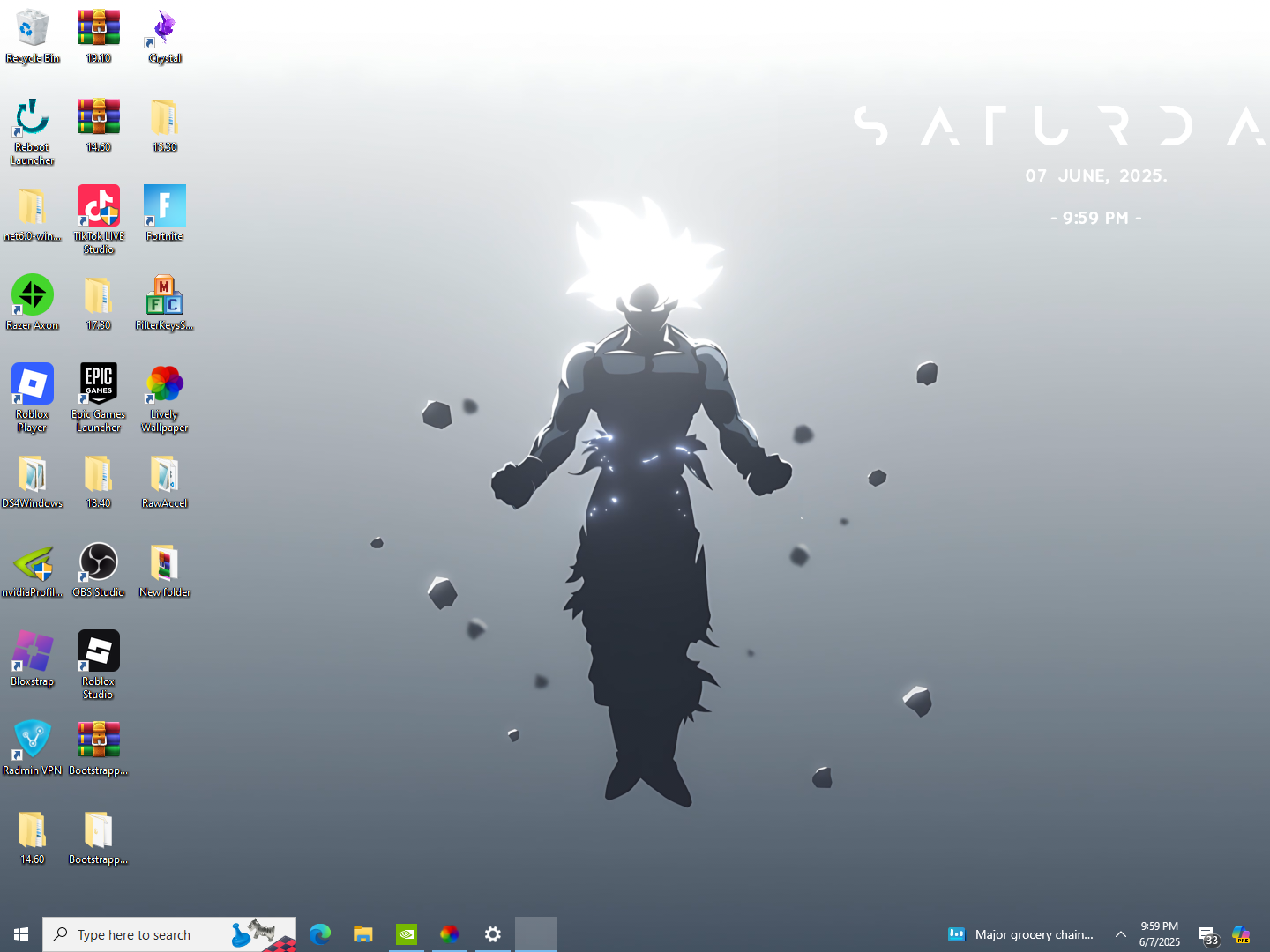Open Microsoft Edge from taskbar
Screen dimensions: 1270x952
[320, 934]
